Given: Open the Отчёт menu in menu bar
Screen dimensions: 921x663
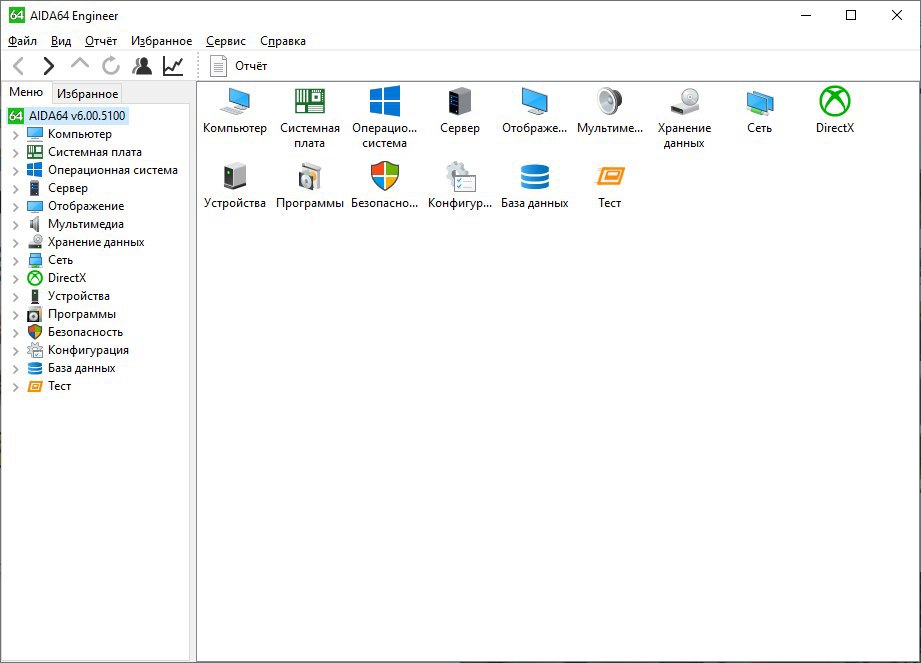Looking at the screenshot, I should 101,41.
